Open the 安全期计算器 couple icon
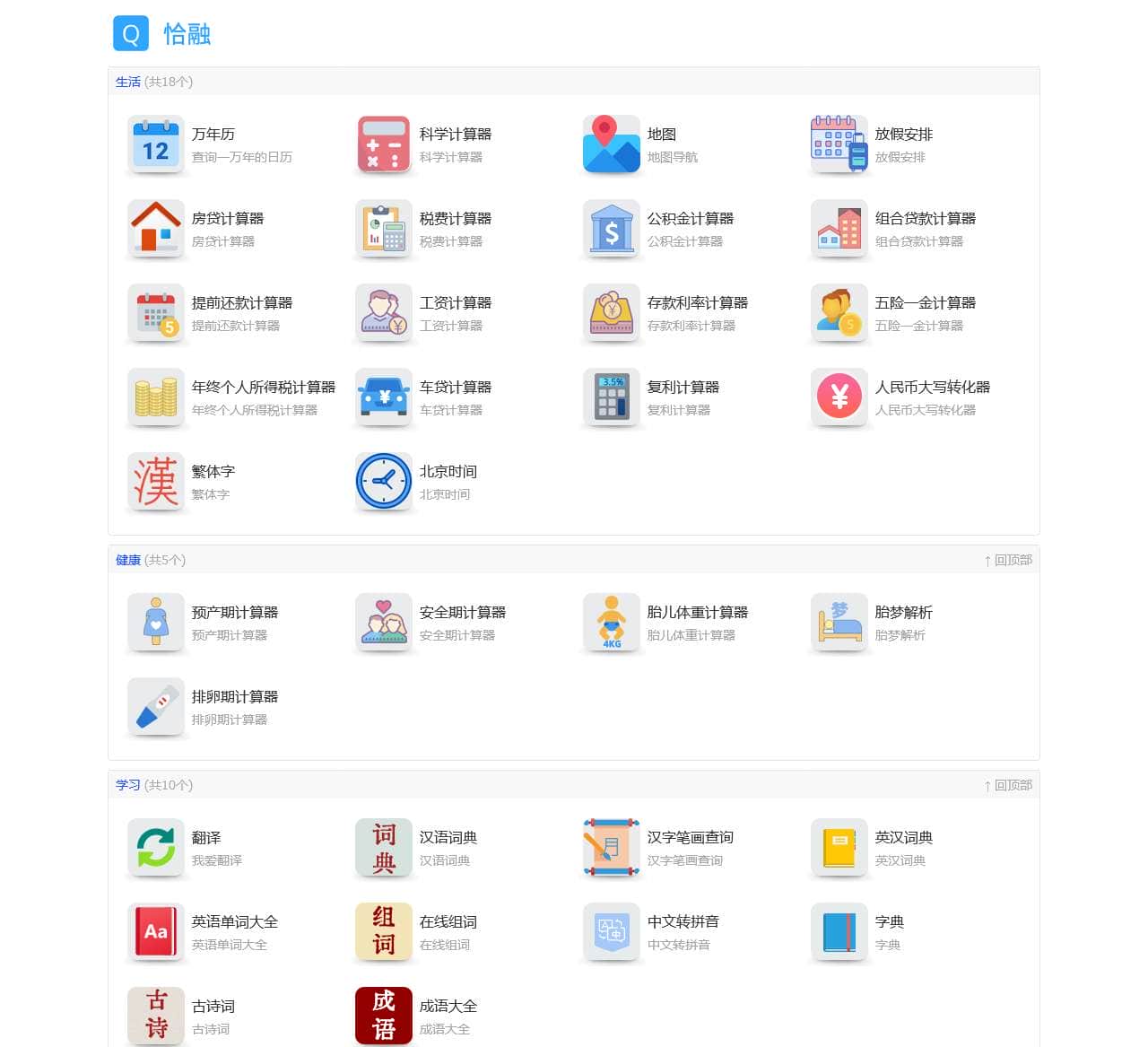Screen dimensions: 1148x1047 pos(384,622)
